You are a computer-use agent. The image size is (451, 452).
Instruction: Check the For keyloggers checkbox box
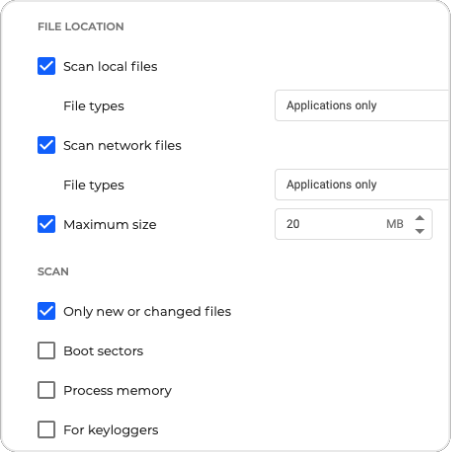click(x=46, y=429)
